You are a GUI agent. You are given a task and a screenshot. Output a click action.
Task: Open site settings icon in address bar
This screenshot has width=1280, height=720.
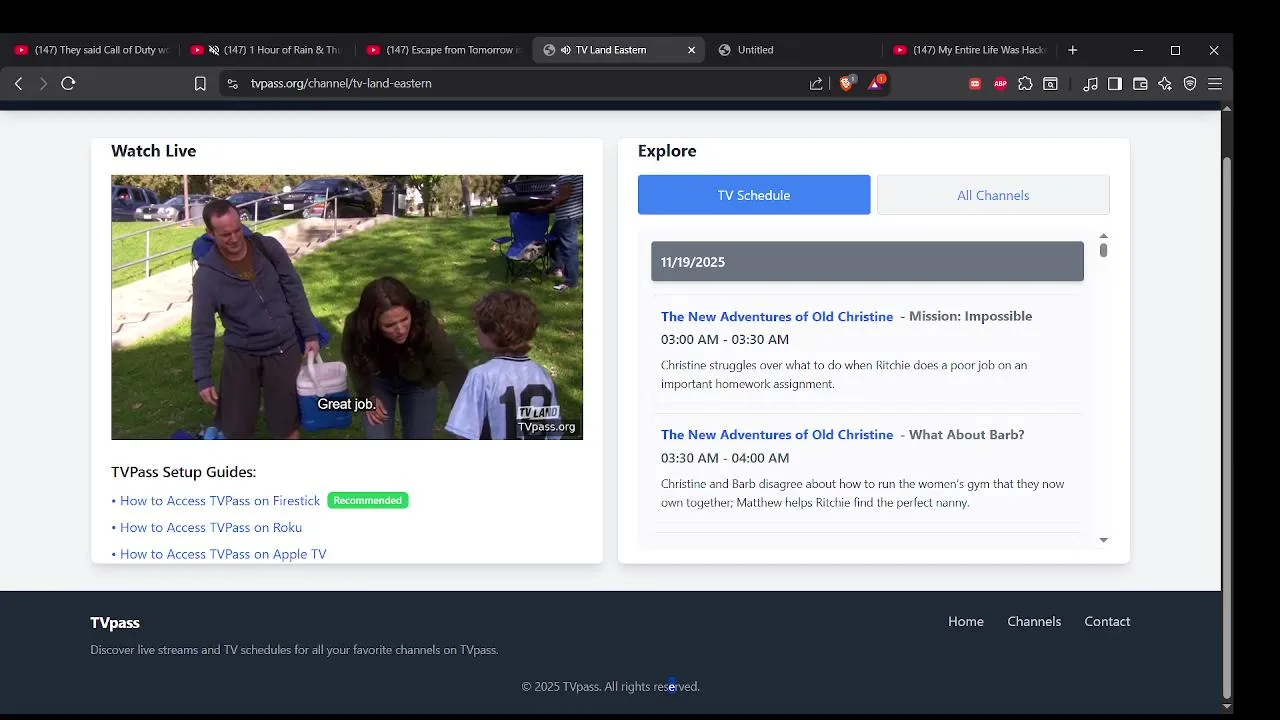(233, 84)
